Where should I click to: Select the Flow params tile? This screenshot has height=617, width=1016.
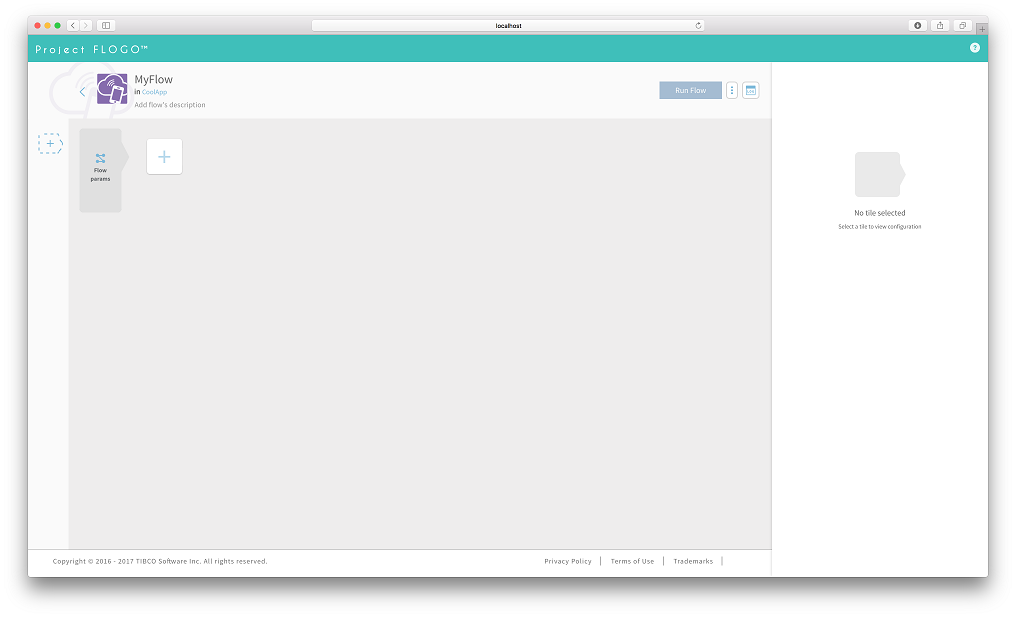(x=101, y=170)
